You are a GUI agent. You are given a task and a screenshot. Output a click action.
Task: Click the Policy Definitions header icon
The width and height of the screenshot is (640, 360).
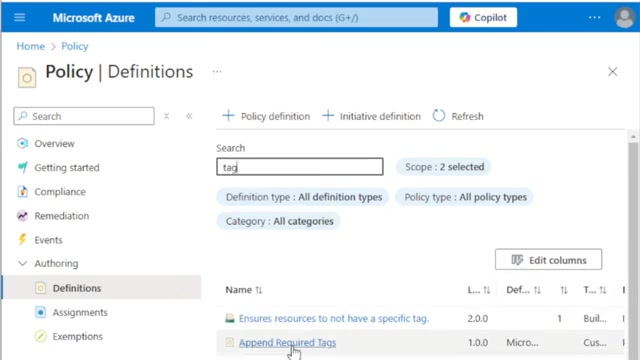point(27,77)
